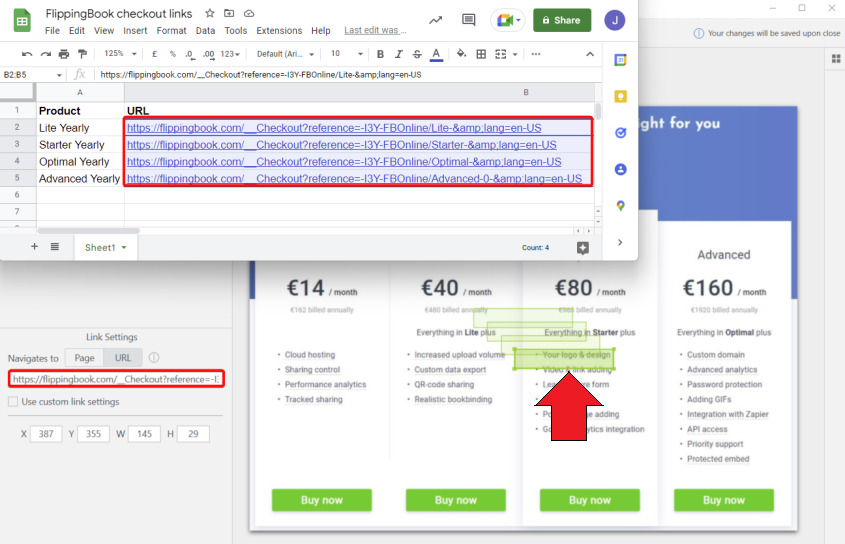This screenshot has height=544, width=845.
Task: Open Google Keep side panel
Action: tap(620, 97)
